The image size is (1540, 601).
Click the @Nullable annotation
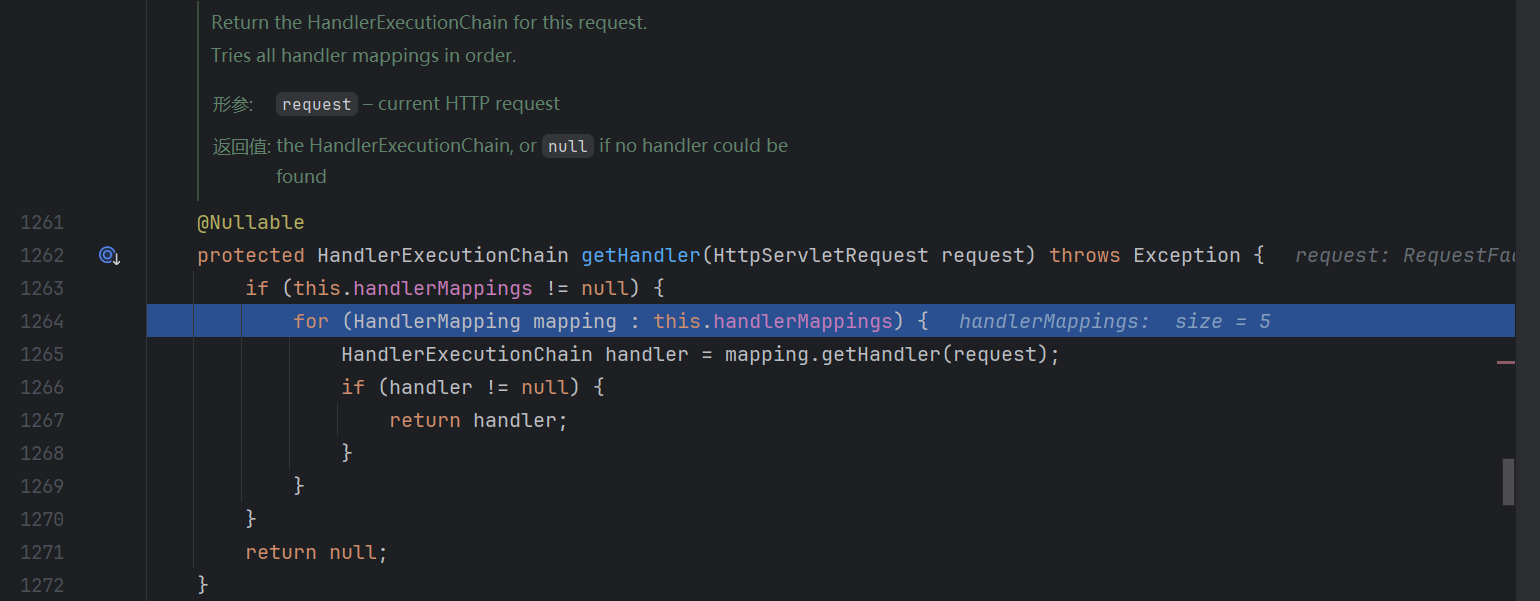[250, 222]
